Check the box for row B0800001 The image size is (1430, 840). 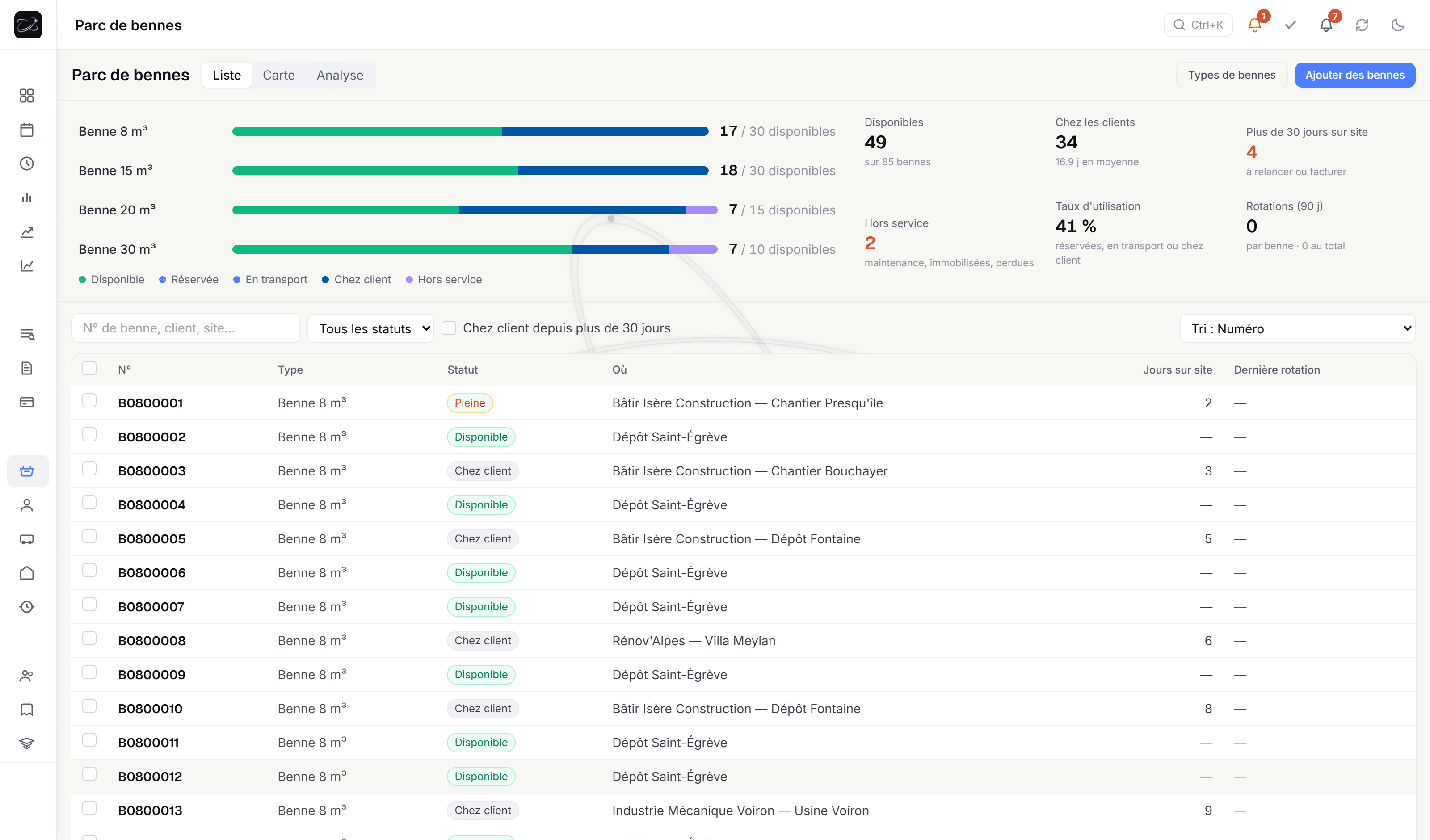point(89,401)
